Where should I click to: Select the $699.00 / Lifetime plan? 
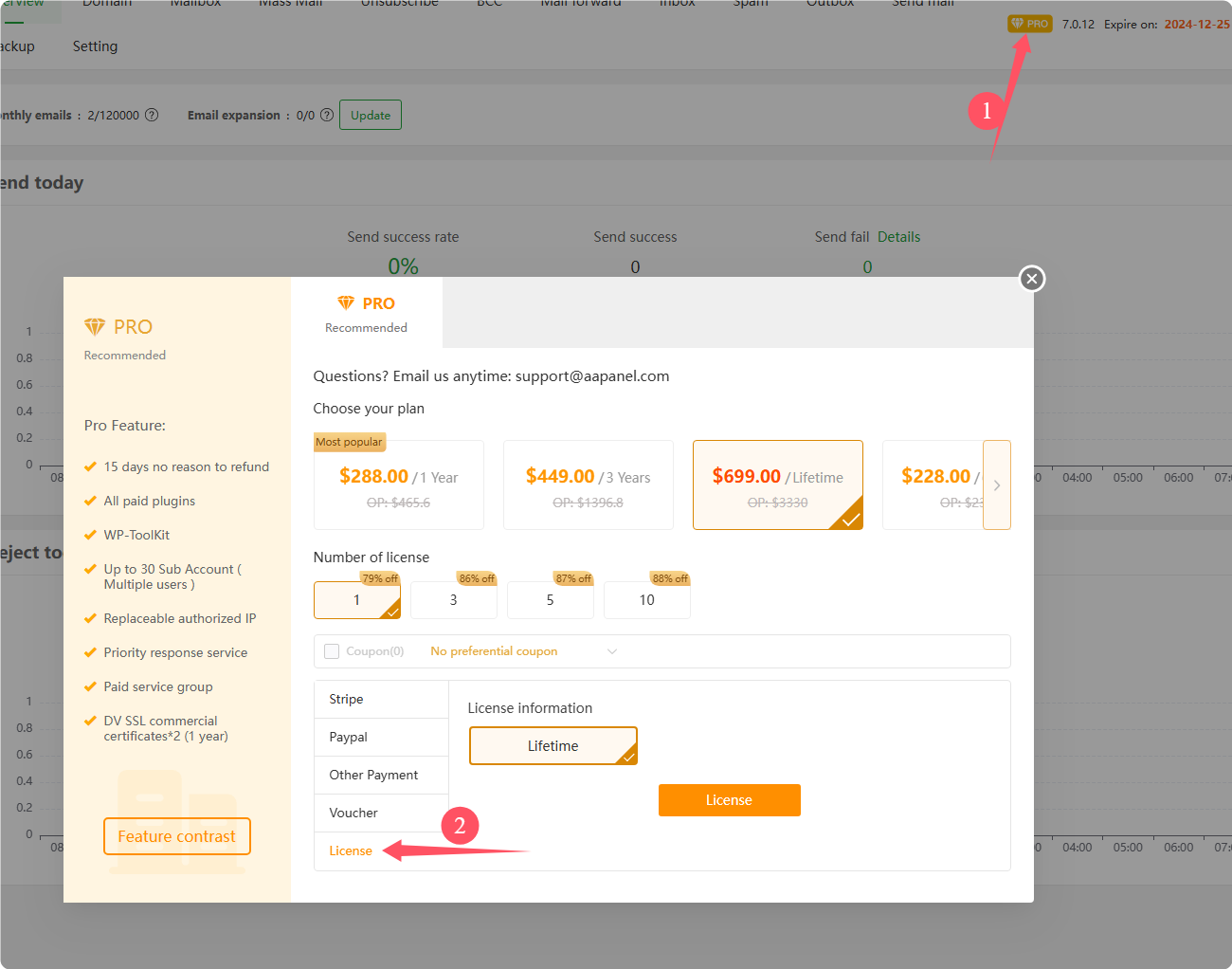coord(778,484)
